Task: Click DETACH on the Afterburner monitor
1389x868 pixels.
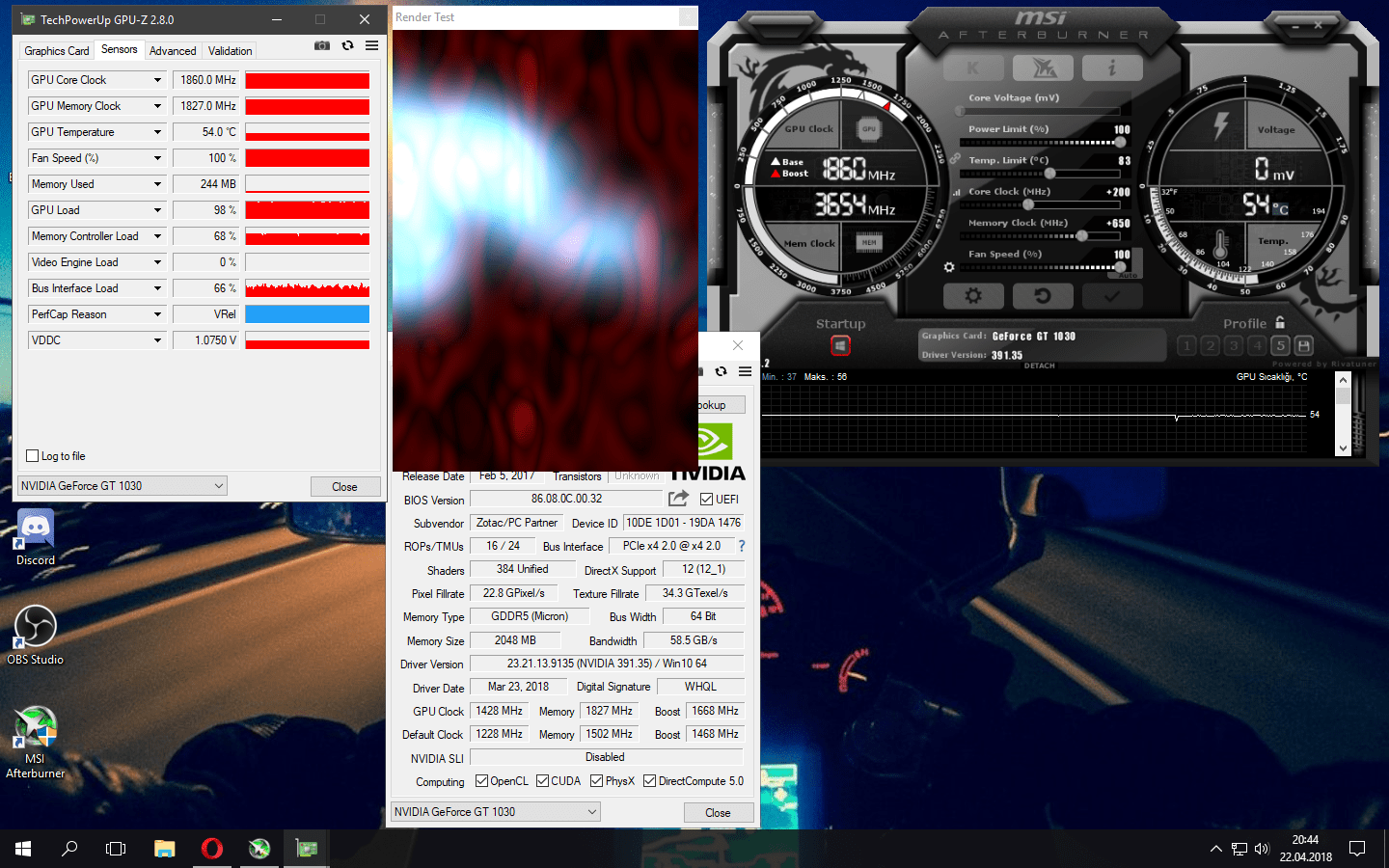Action: pos(1039,366)
